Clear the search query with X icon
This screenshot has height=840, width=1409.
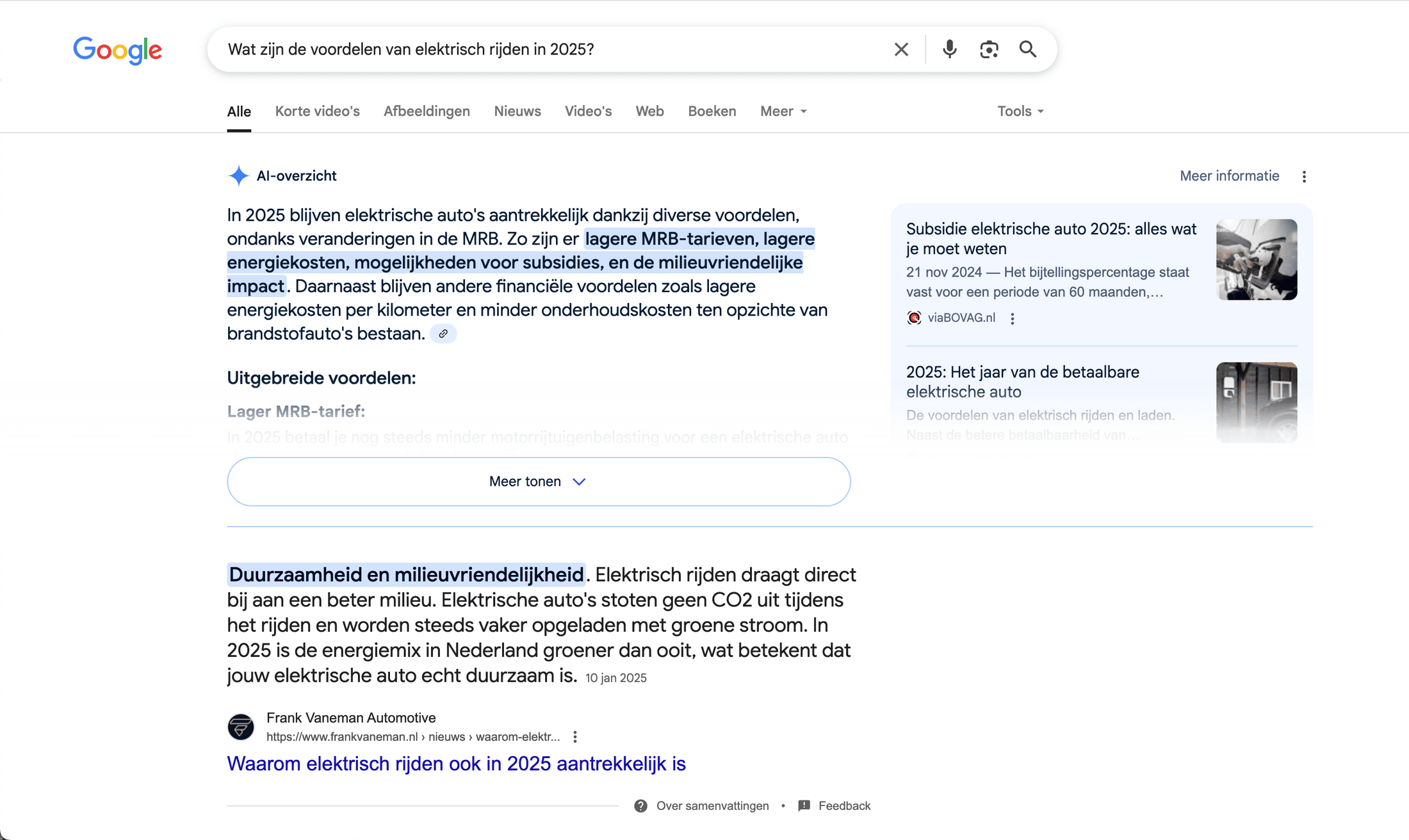pyautogui.click(x=901, y=49)
